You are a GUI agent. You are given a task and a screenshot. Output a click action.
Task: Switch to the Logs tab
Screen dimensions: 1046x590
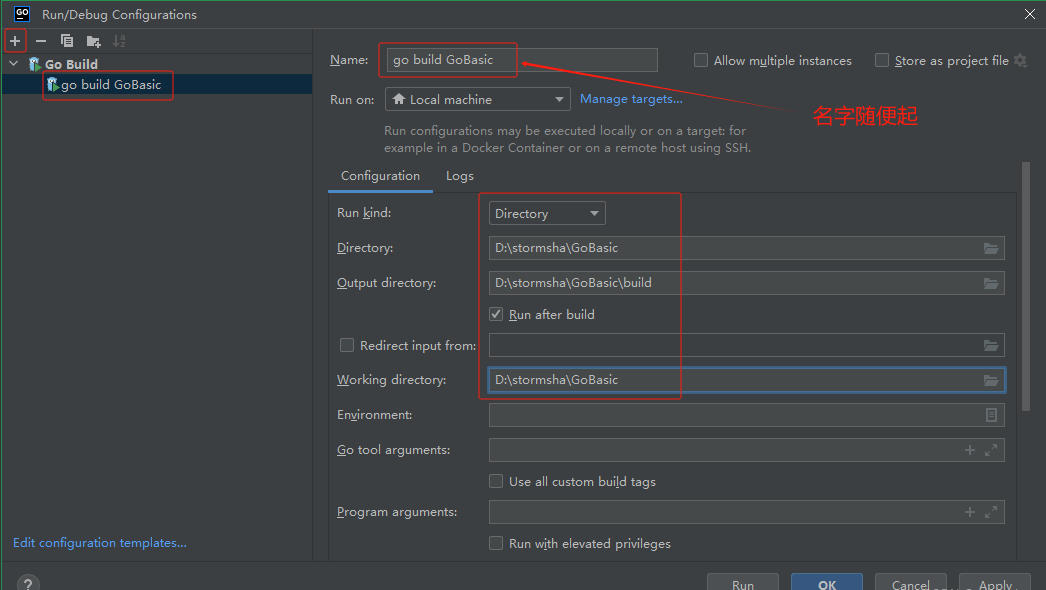(460, 176)
